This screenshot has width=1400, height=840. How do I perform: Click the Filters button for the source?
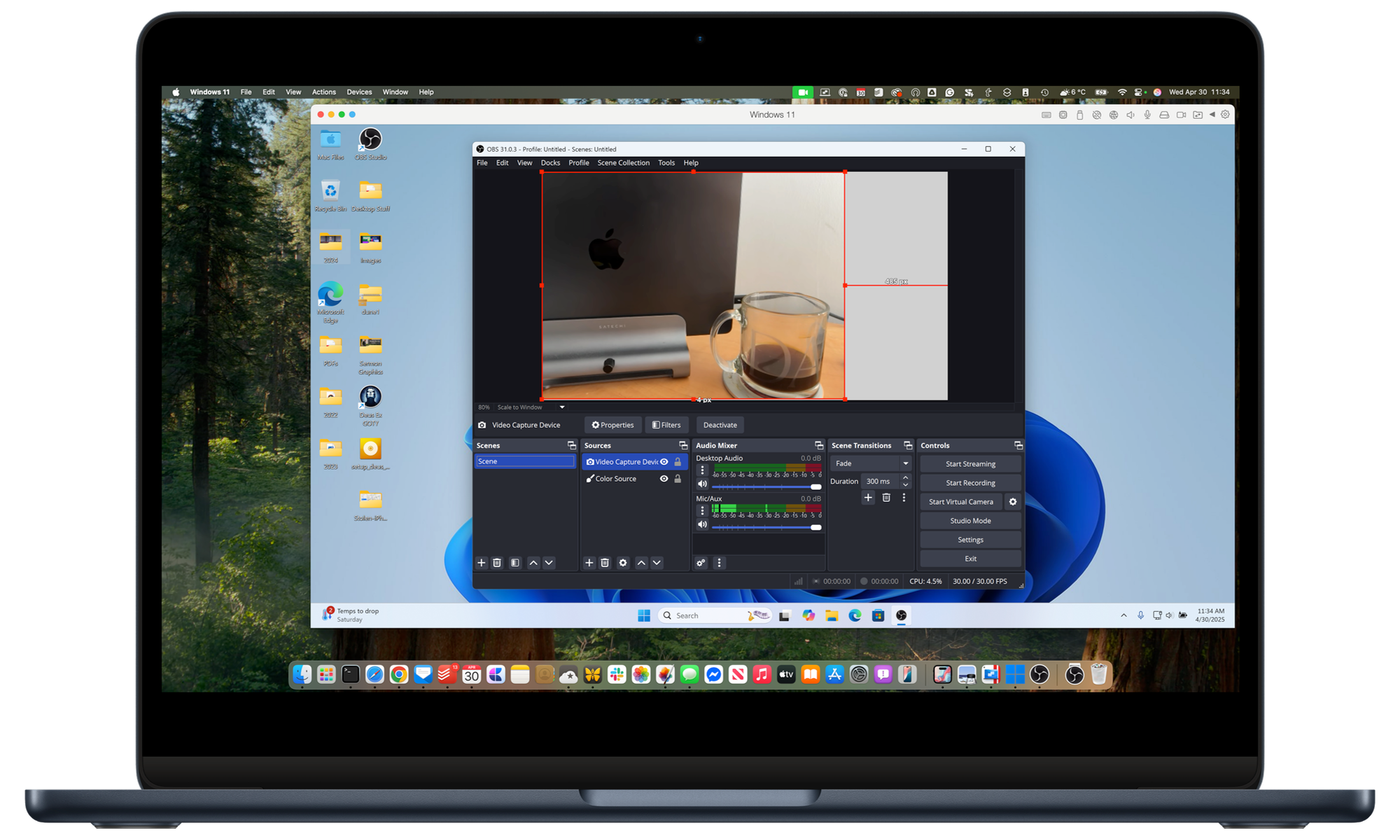click(666, 425)
